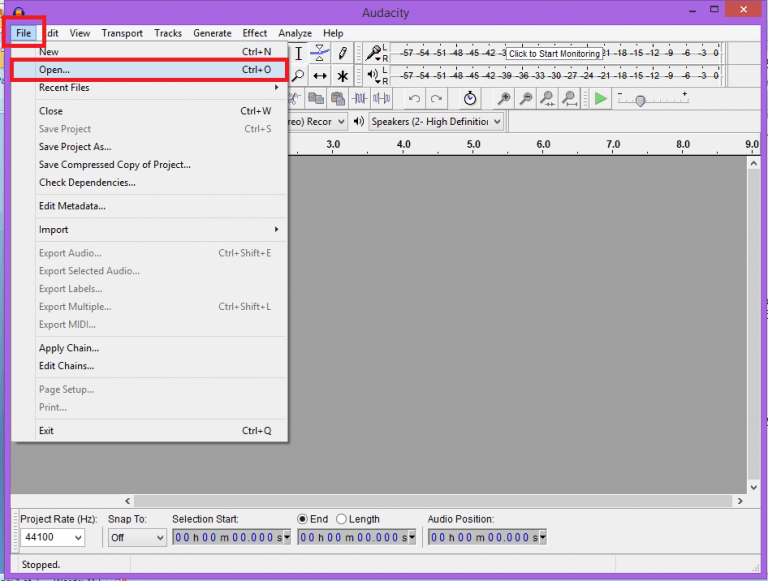
Task: Click the Undo arrow icon
Action: click(x=414, y=99)
